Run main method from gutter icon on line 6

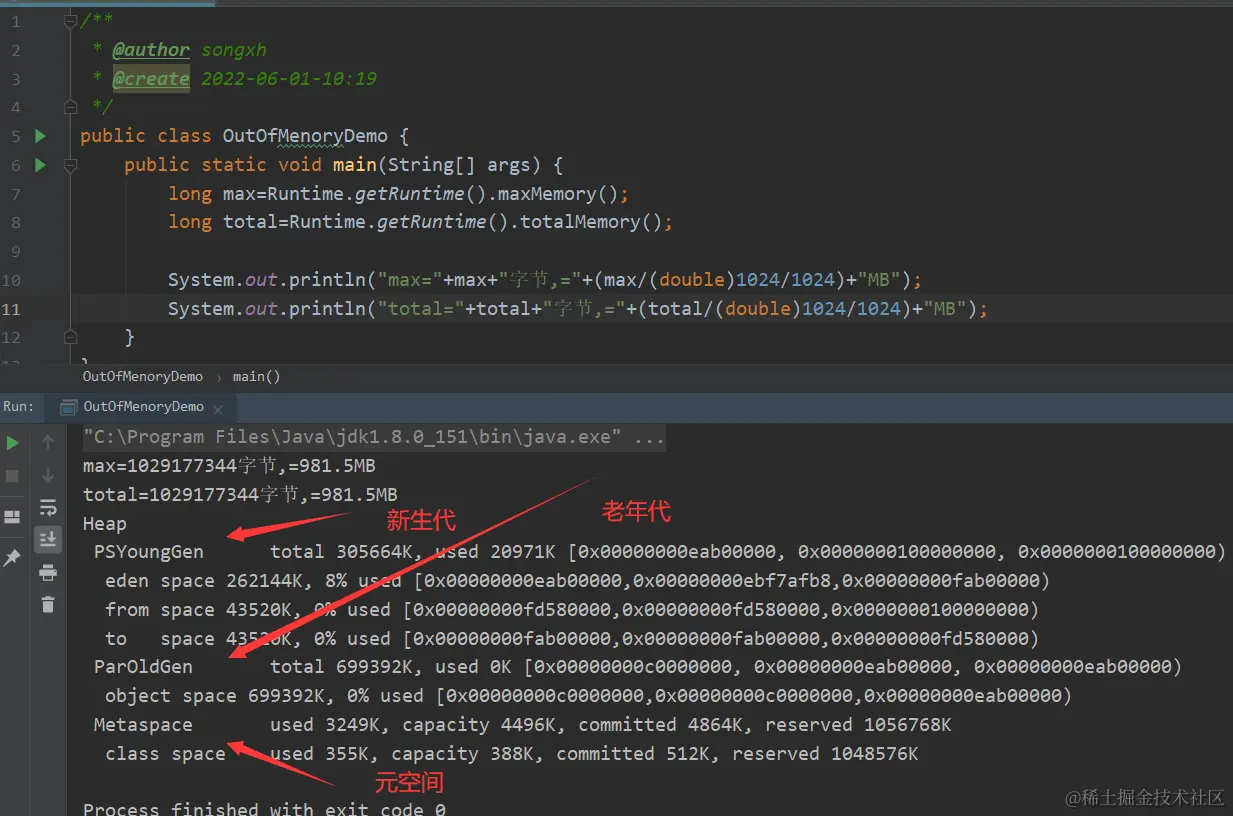pyautogui.click(x=40, y=165)
